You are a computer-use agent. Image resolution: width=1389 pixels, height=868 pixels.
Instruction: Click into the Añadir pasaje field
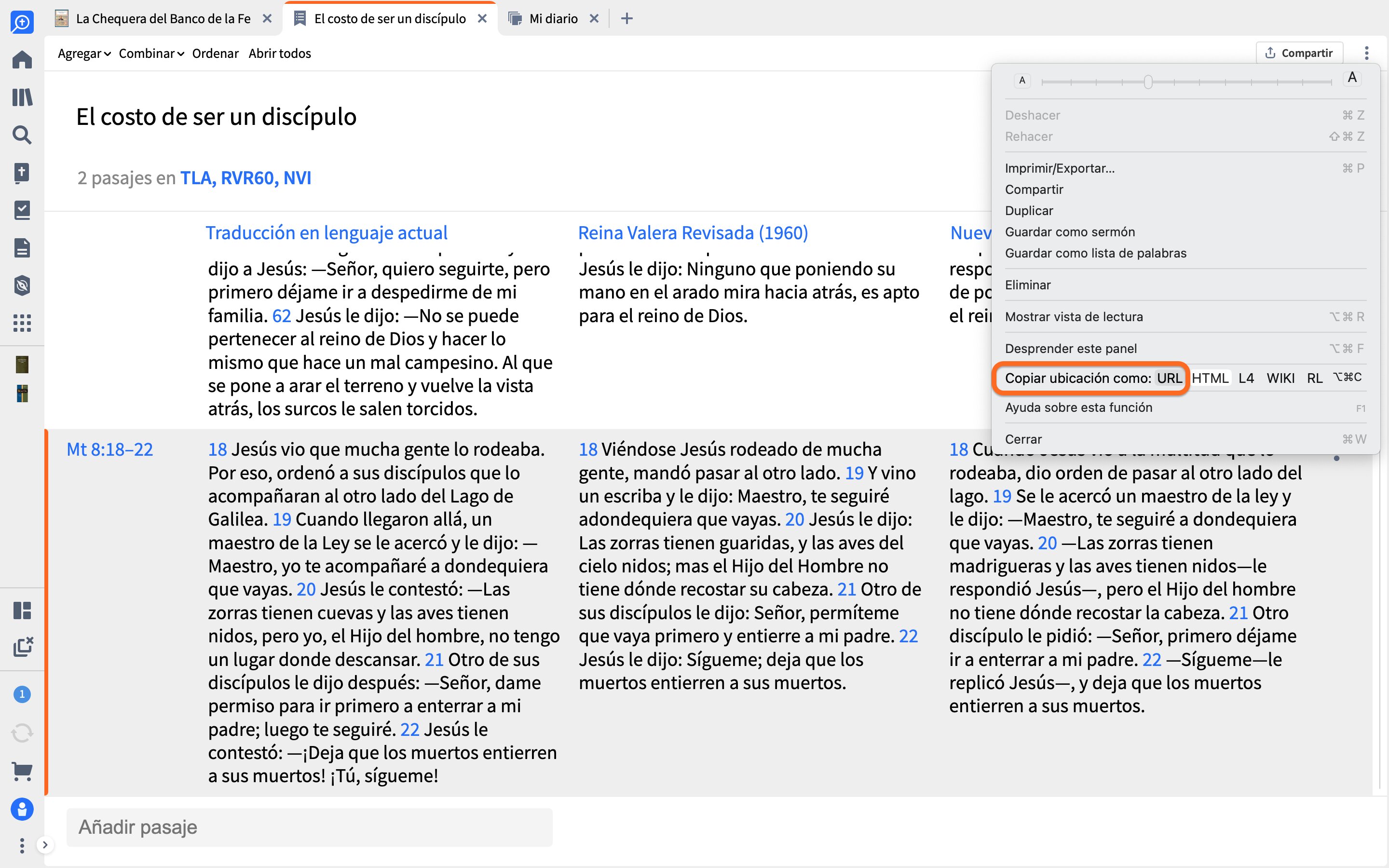309,827
